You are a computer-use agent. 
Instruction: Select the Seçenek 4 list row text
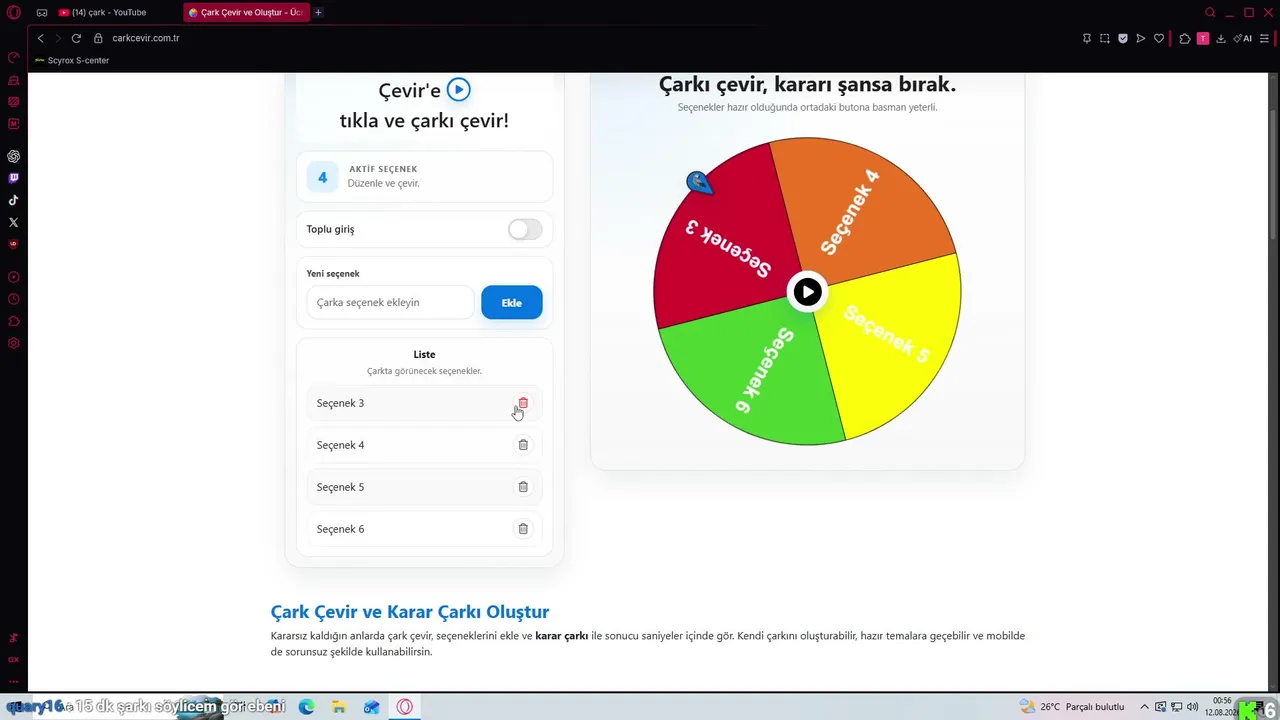click(x=340, y=445)
